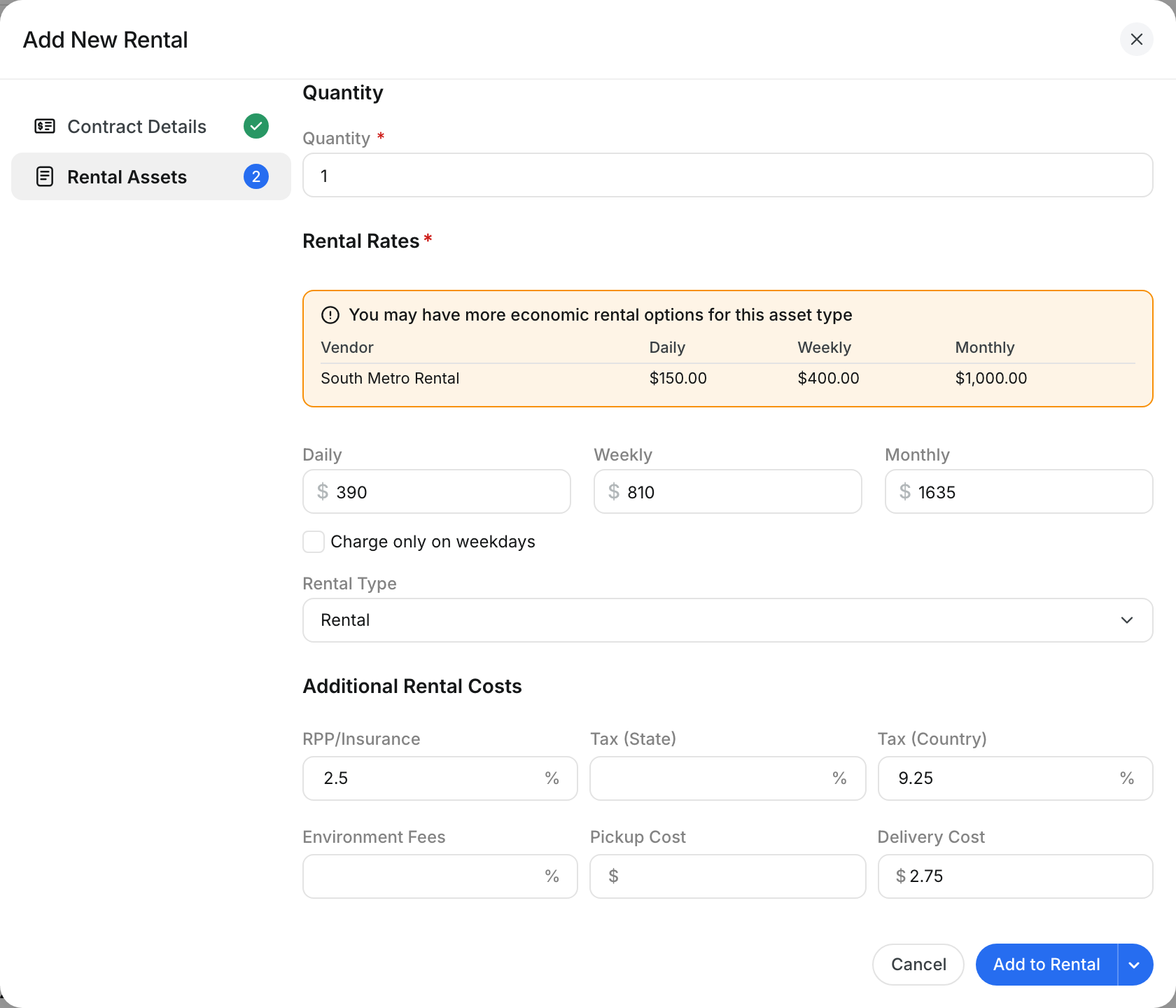
Task: Click the Weekly rate field showing 810
Action: [x=728, y=491]
